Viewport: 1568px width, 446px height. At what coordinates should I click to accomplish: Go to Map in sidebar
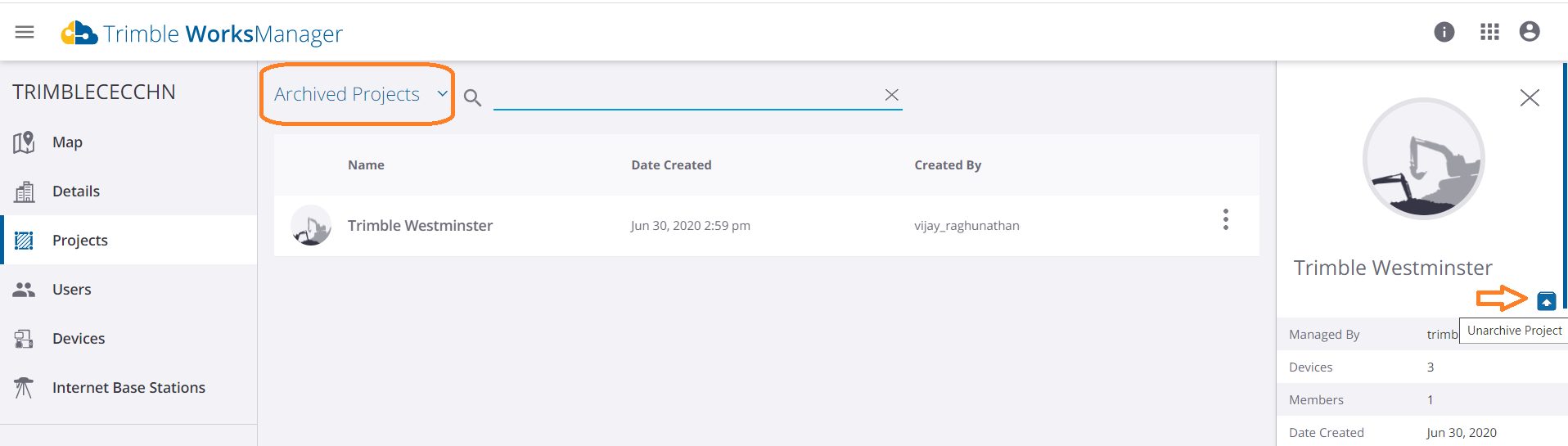tap(67, 142)
